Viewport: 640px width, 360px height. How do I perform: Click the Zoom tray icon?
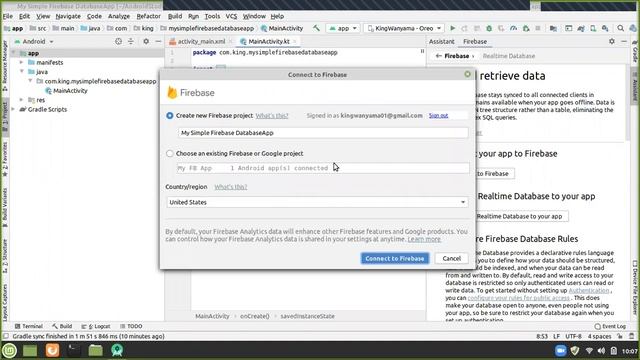(x=561, y=351)
